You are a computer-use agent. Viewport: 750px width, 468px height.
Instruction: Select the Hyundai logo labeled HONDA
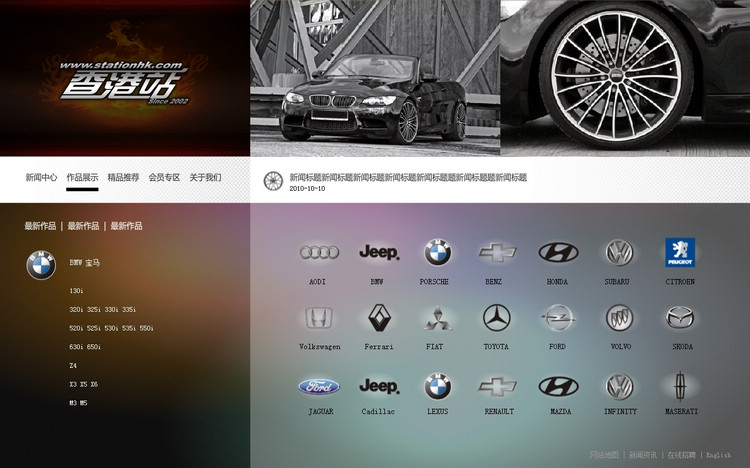point(558,252)
